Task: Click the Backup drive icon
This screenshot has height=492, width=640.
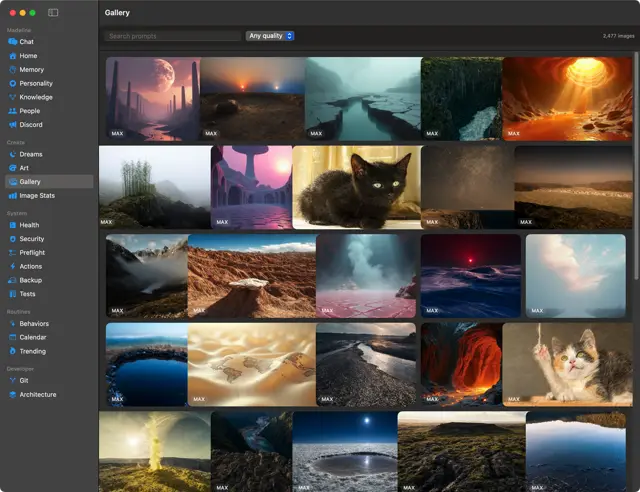Action: [x=13, y=280]
